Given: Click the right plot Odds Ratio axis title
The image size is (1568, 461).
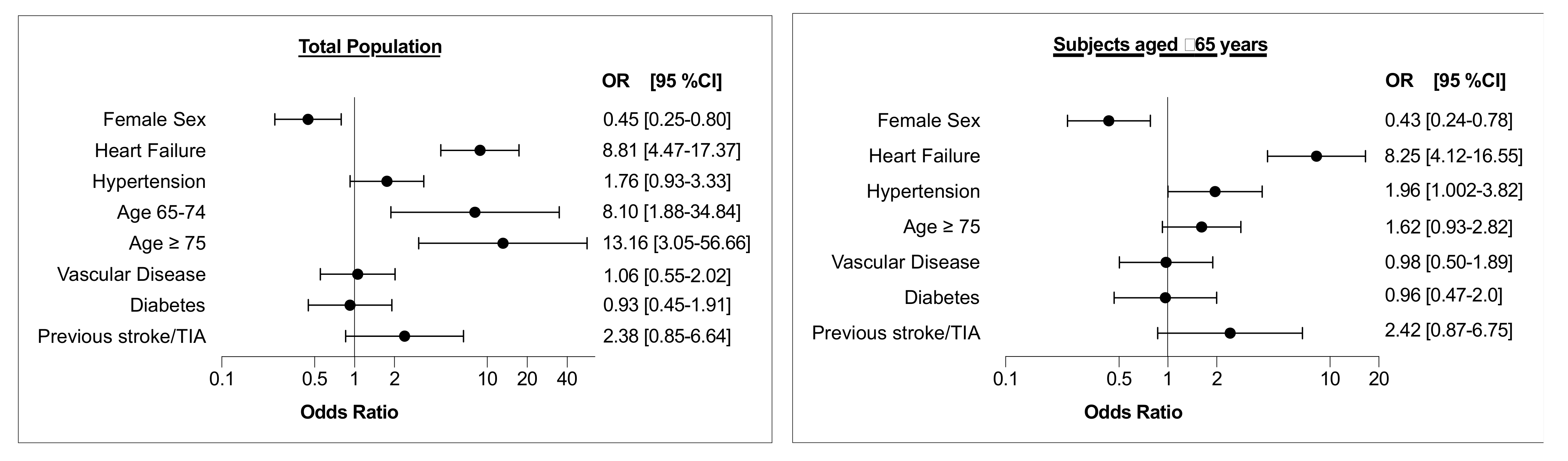Looking at the screenshot, I should tap(1133, 412).
